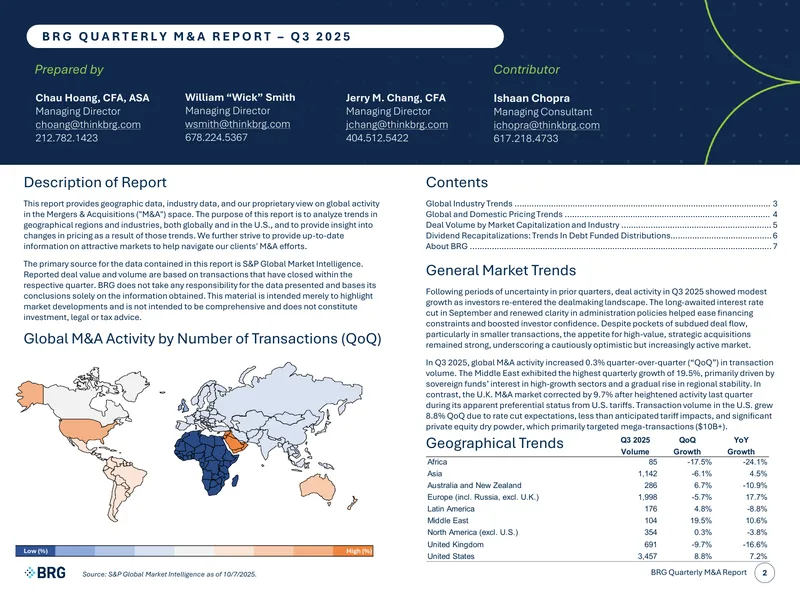Screen dimensions: 800x600
Task: Click the Low (%) end of the color legend
Action: click(x=35, y=551)
